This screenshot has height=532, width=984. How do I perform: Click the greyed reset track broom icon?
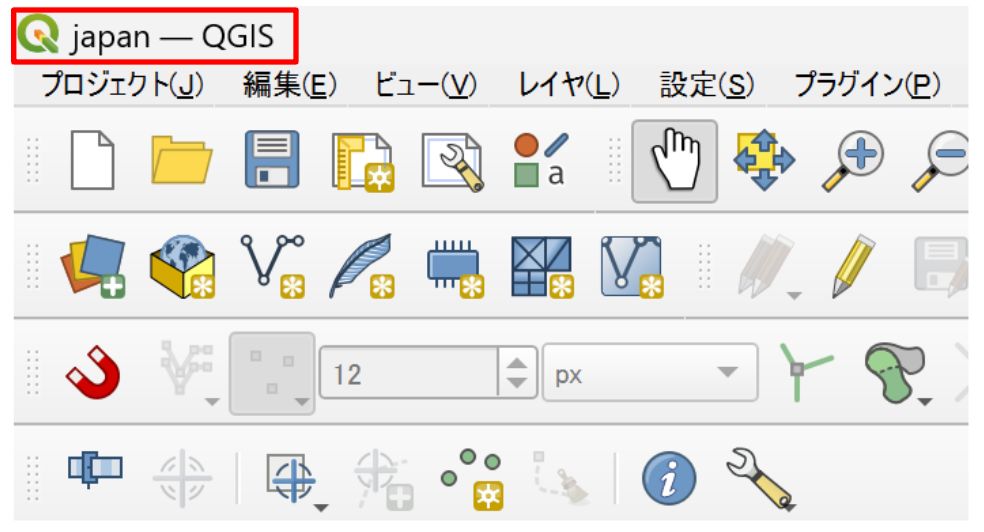561,477
